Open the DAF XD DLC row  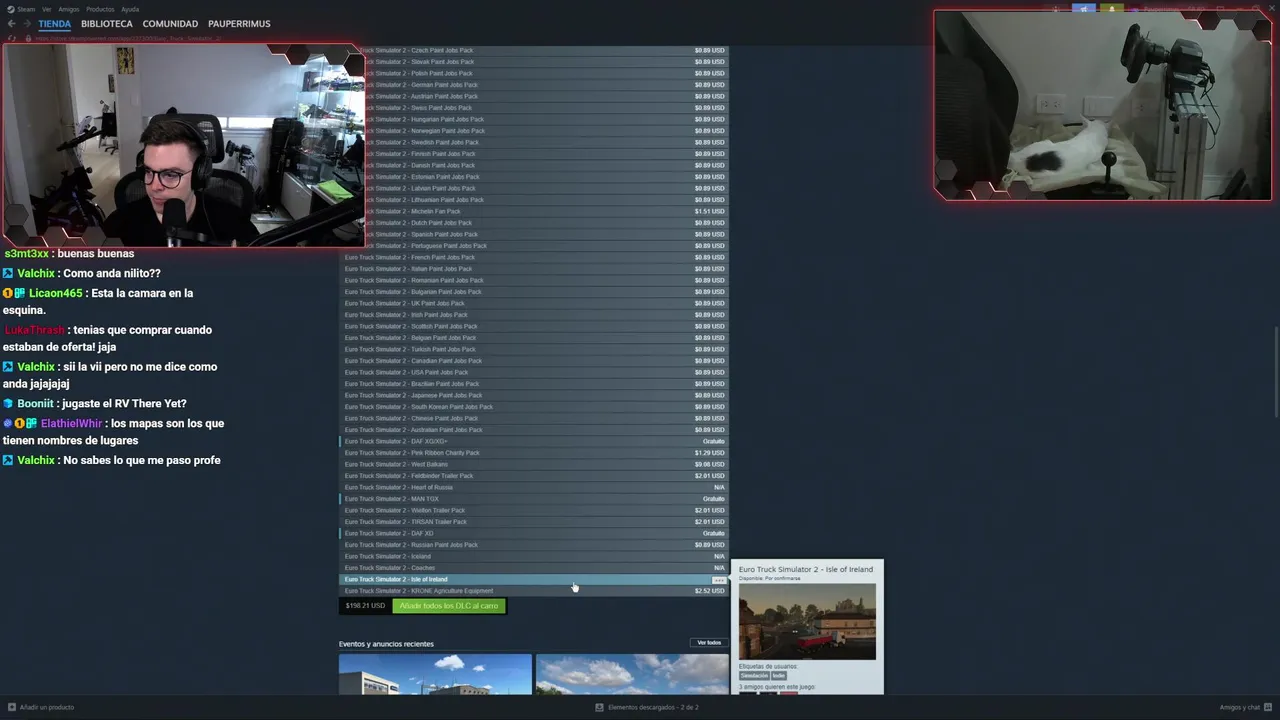pos(534,533)
